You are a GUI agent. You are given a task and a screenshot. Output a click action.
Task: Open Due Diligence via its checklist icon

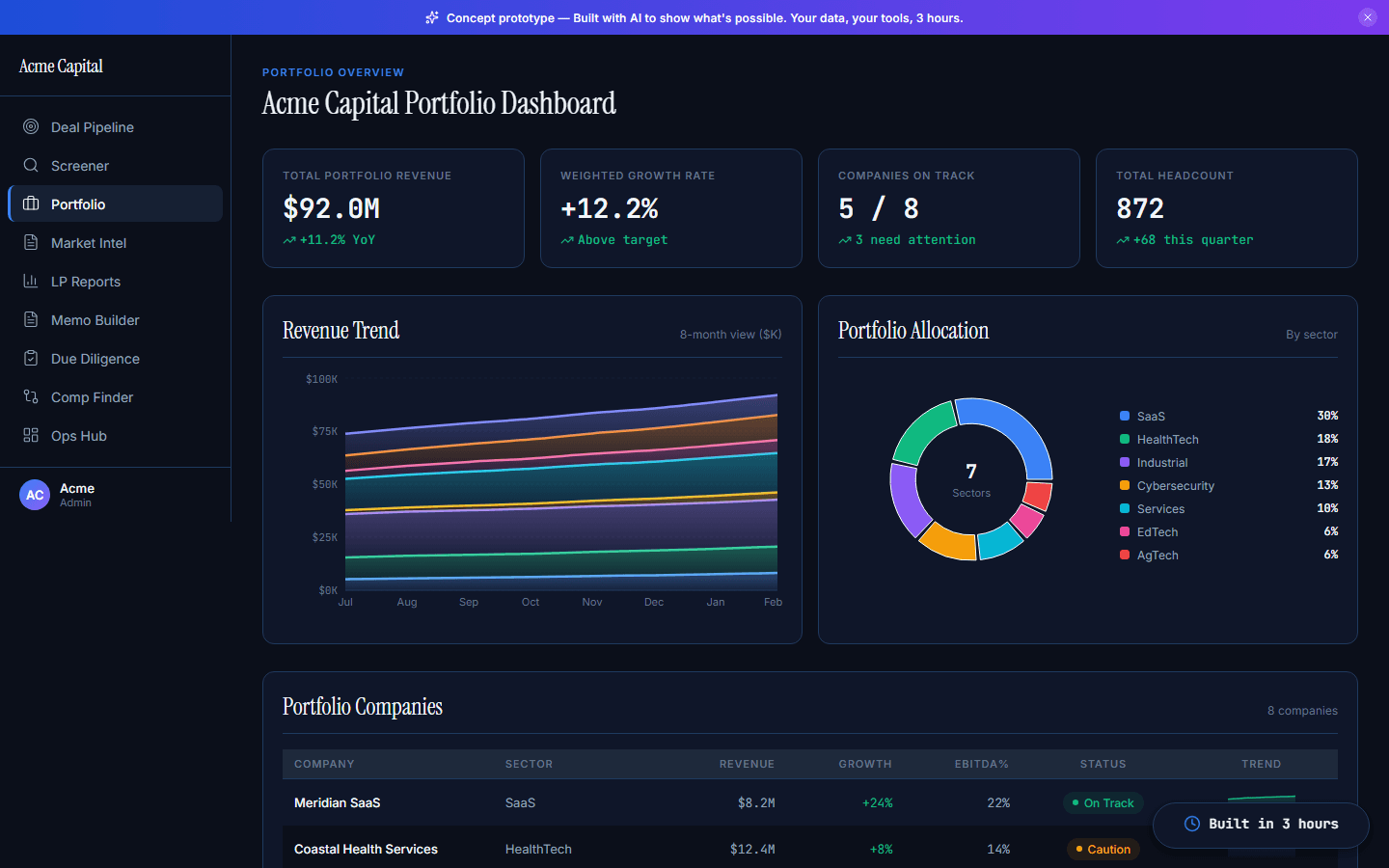pos(30,358)
